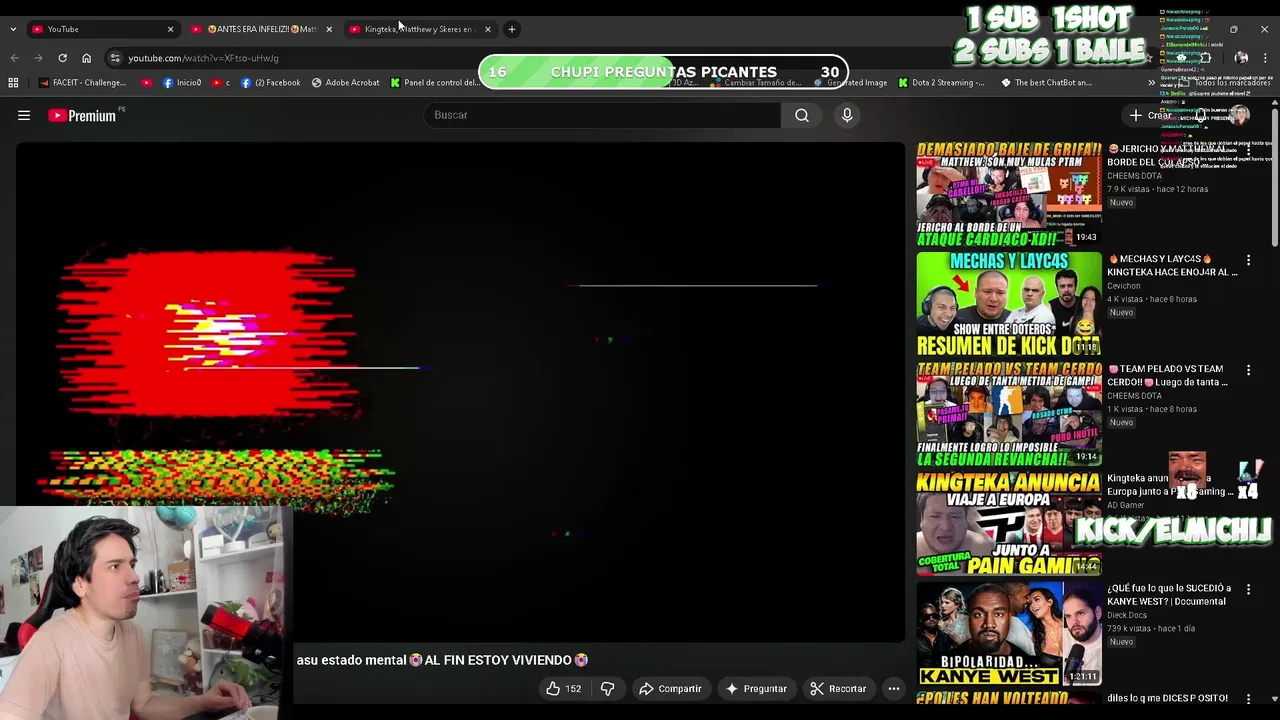Open the Jericho y Matthew video thumbnail

1009,194
